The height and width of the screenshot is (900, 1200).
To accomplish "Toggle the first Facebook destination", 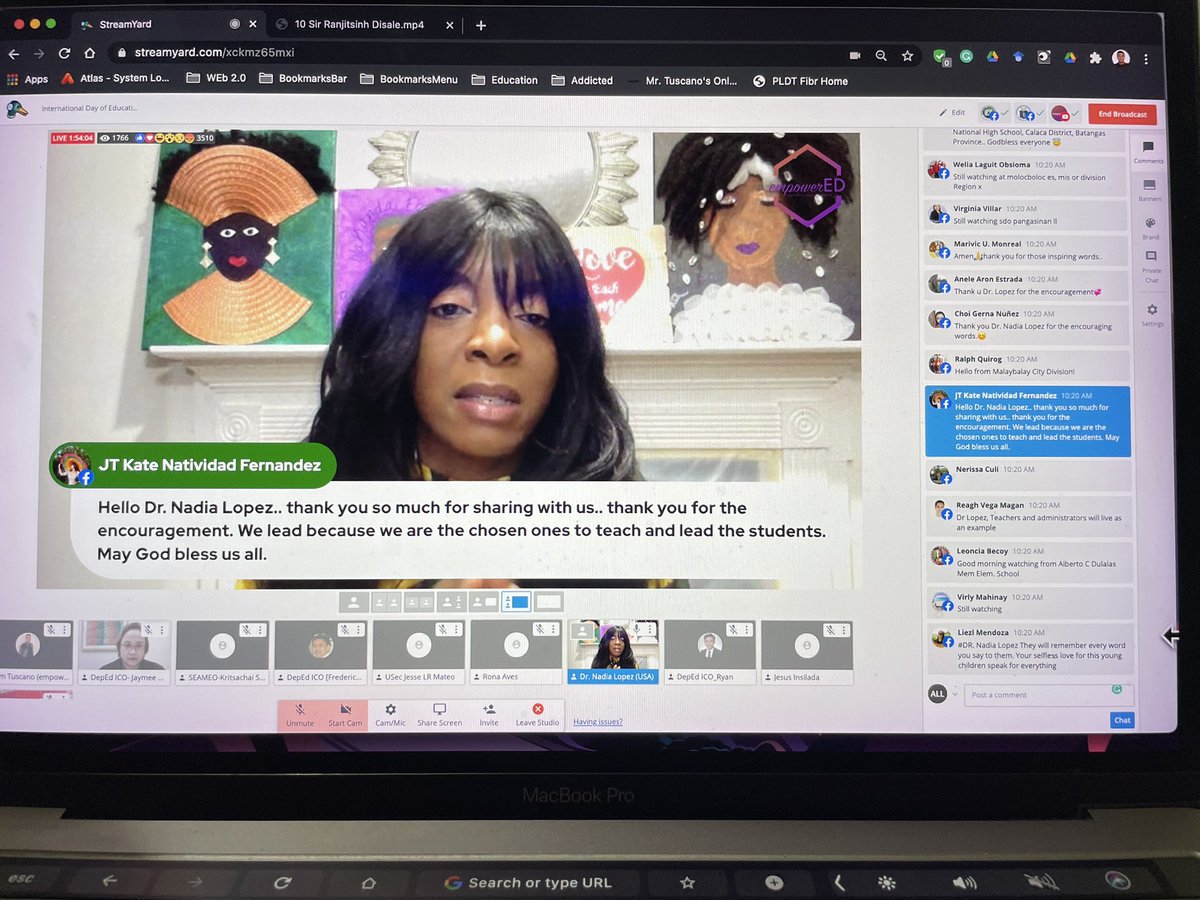I will tap(996, 113).
